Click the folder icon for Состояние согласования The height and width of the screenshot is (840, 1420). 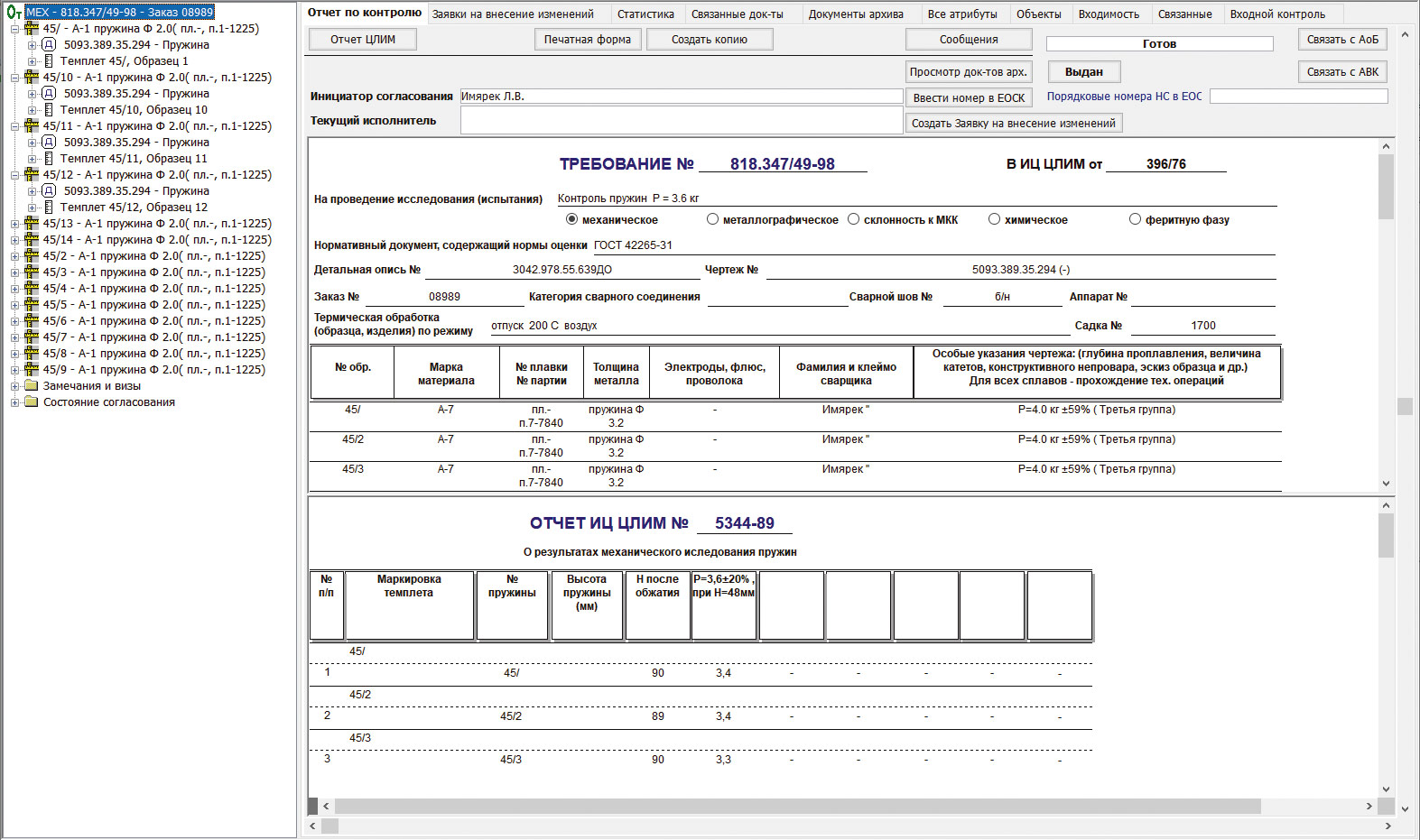(x=32, y=402)
